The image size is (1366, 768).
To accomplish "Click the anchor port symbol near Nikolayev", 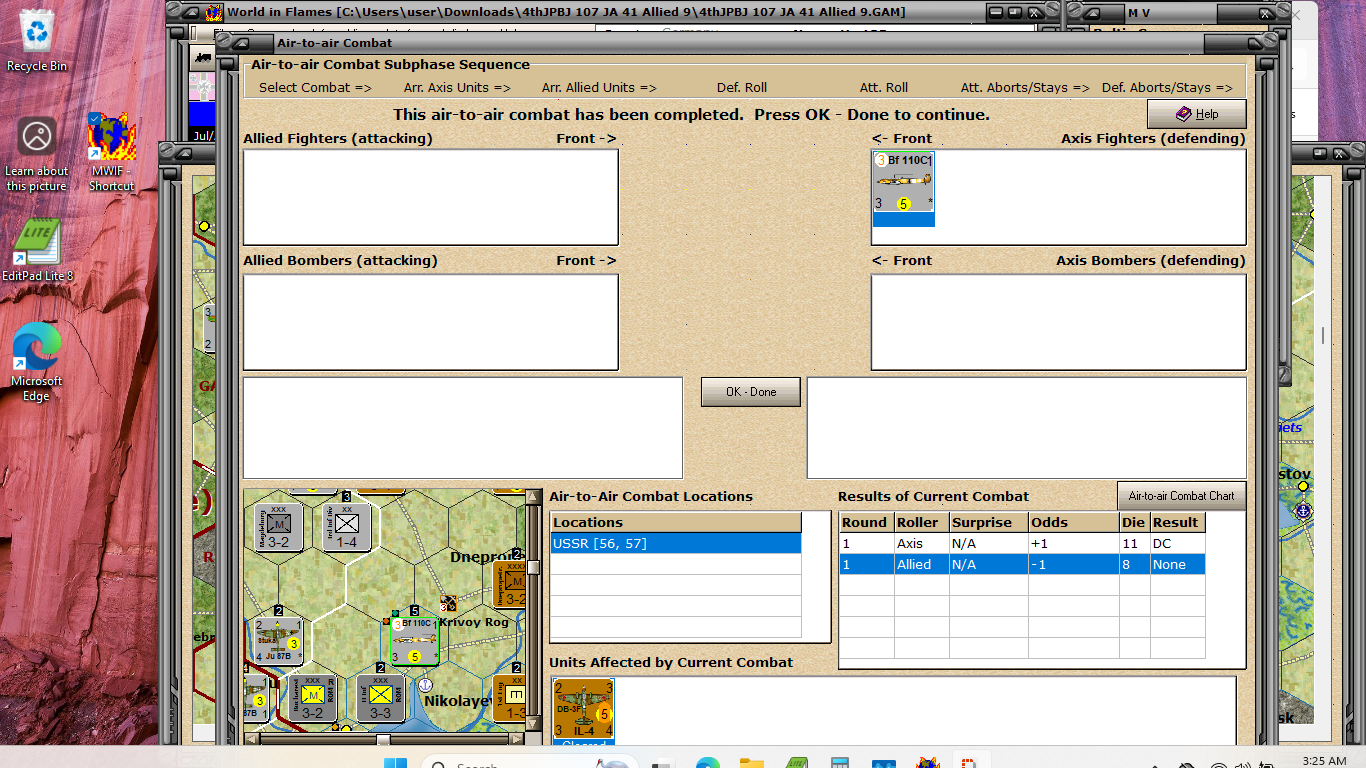I will pyautogui.click(x=425, y=685).
